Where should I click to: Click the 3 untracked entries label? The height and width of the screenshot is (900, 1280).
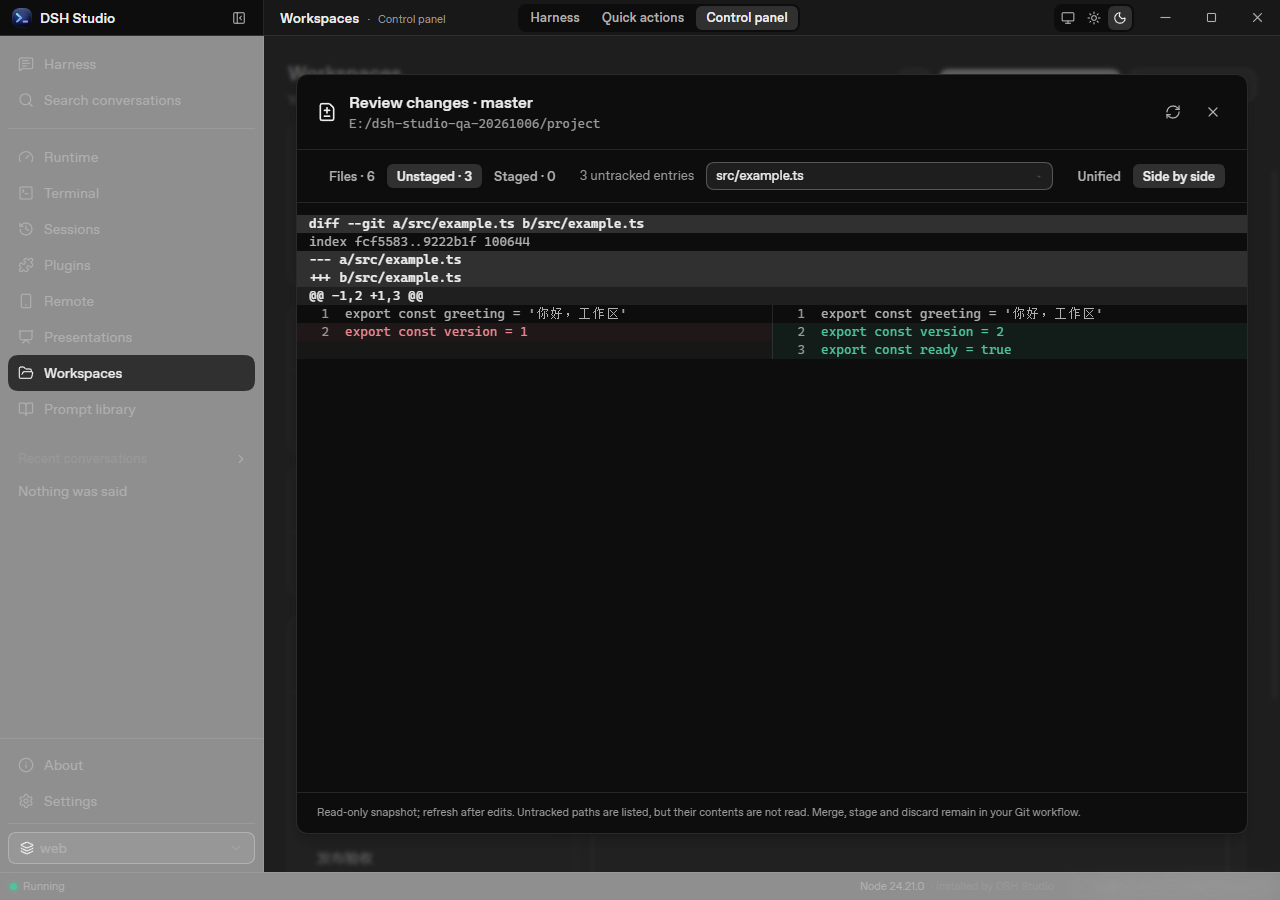pyautogui.click(x=637, y=176)
